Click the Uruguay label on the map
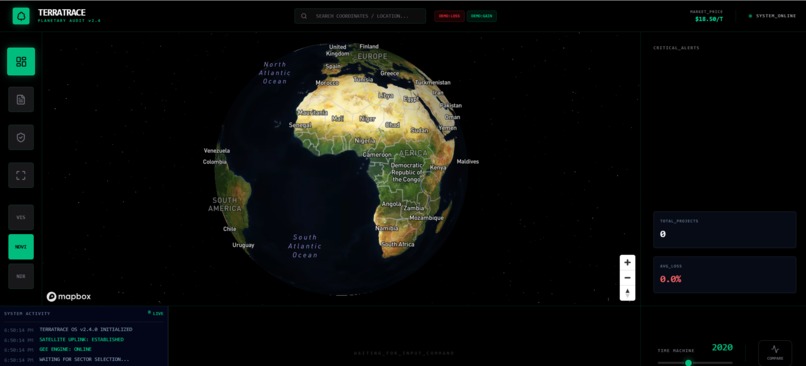This screenshot has width=806, height=366. coord(243,245)
